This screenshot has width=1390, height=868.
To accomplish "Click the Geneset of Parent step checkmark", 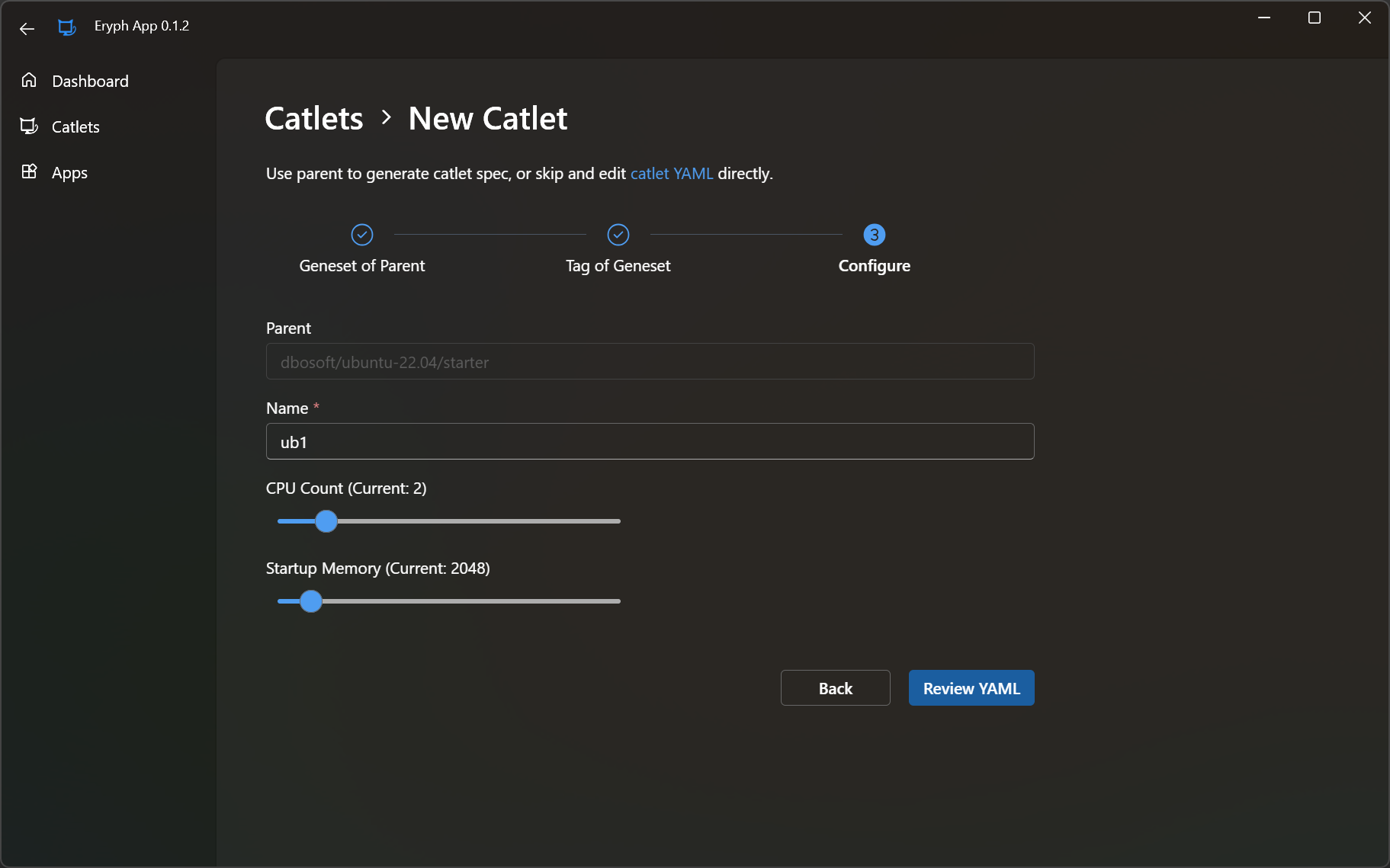I will pyautogui.click(x=362, y=235).
